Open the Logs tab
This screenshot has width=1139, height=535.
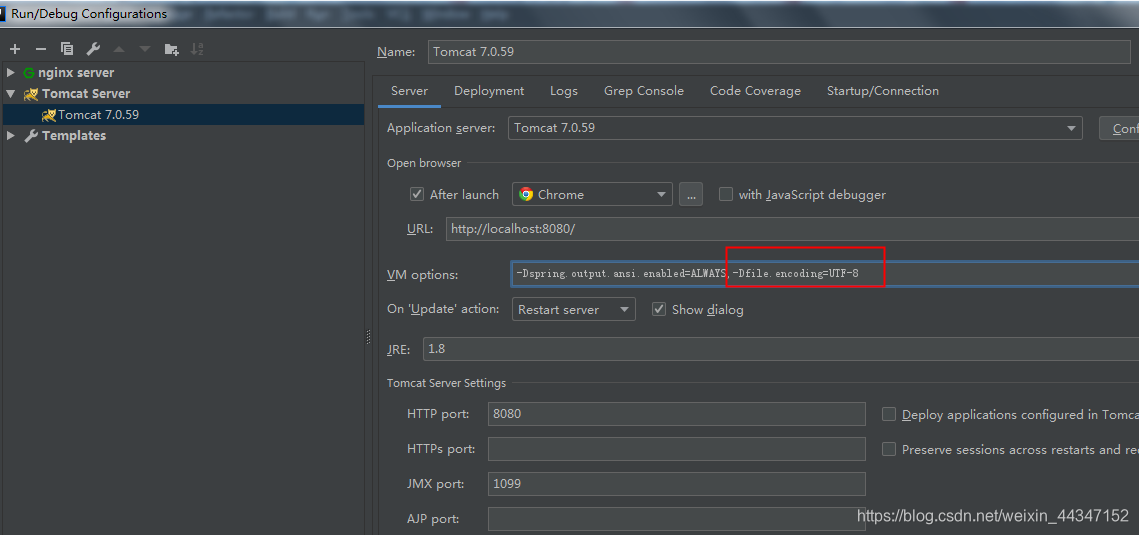click(564, 91)
